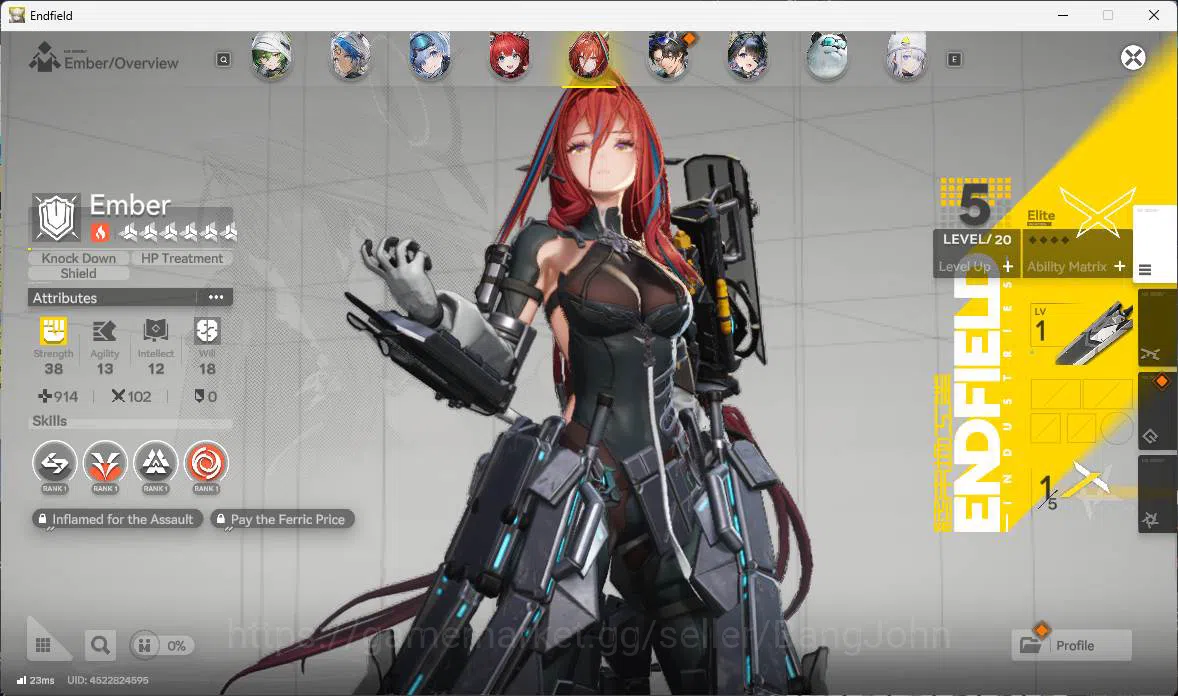This screenshot has width=1178, height=696.
Task: Switch to the weapon side tab
Action: click(x=1157, y=328)
